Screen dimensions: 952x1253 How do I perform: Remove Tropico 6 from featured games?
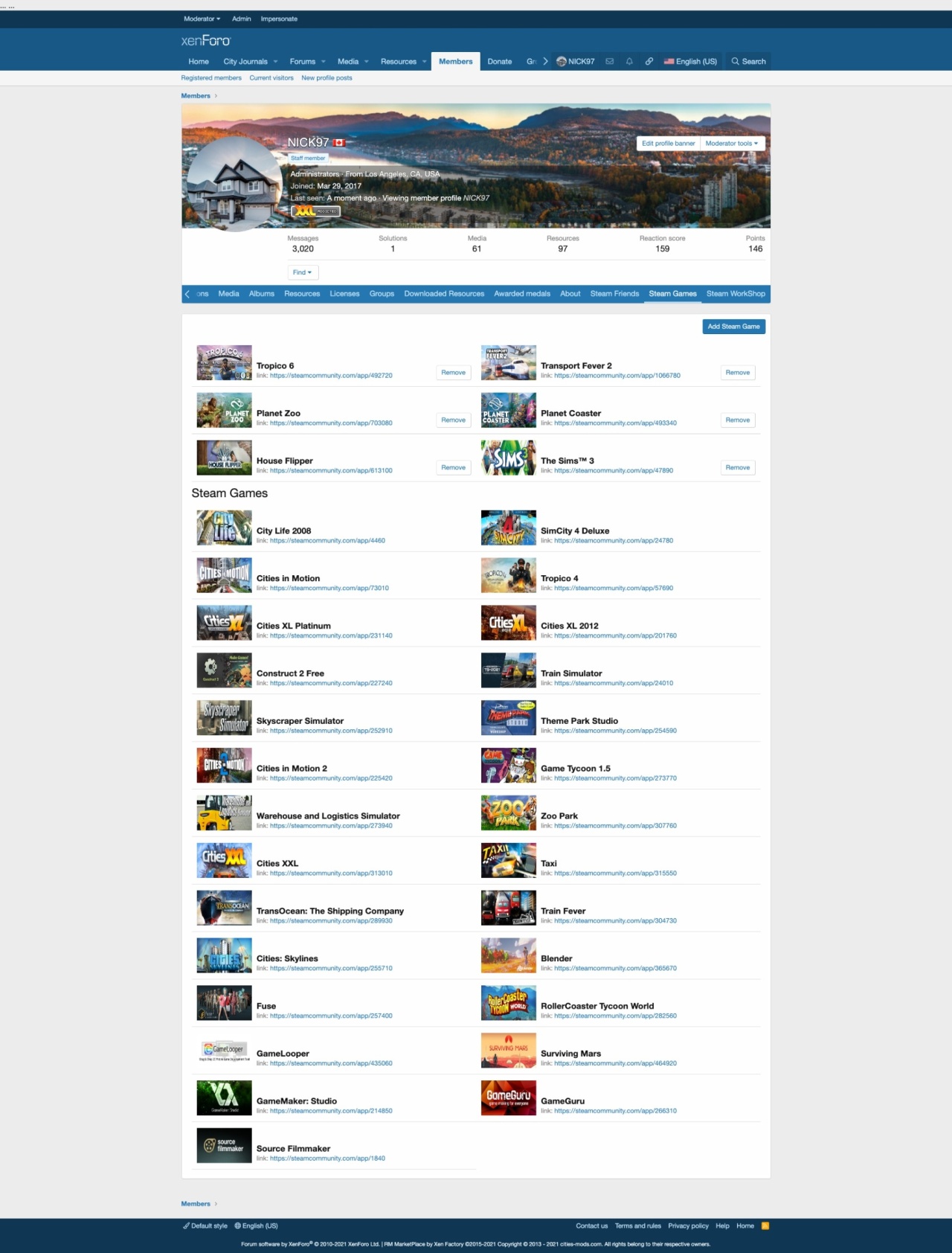point(453,373)
